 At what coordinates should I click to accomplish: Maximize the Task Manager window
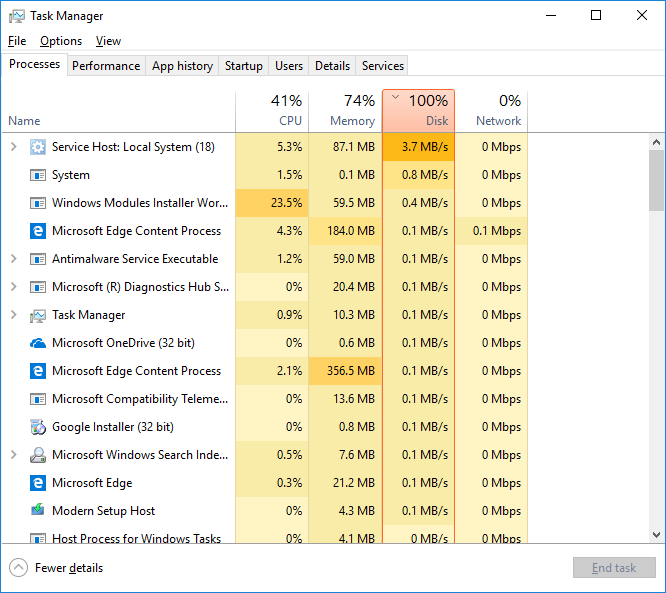[596, 16]
